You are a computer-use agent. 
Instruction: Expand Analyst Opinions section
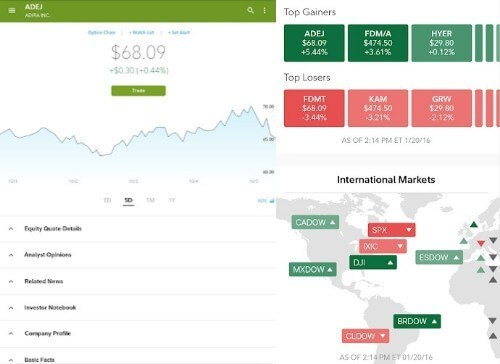(x=138, y=255)
